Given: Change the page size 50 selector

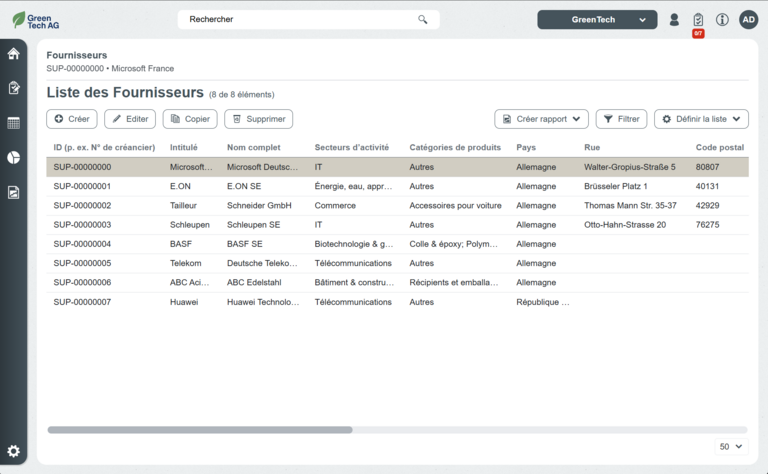Looking at the screenshot, I should pyautogui.click(x=731, y=447).
